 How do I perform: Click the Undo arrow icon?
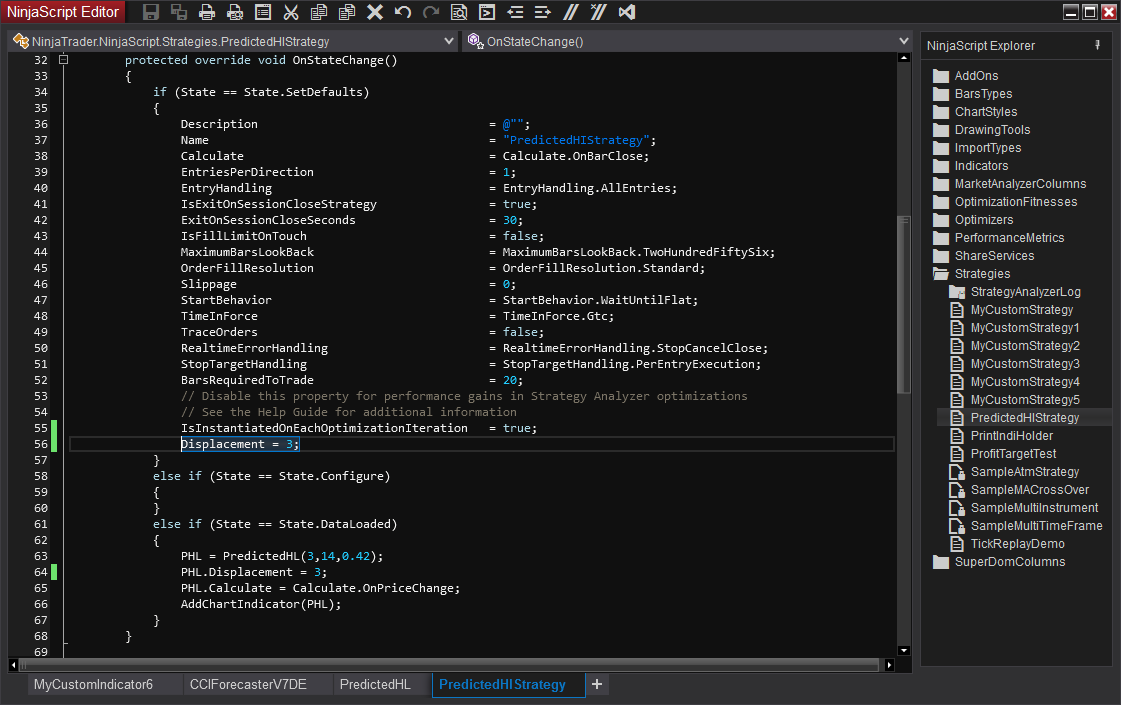tap(403, 12)
